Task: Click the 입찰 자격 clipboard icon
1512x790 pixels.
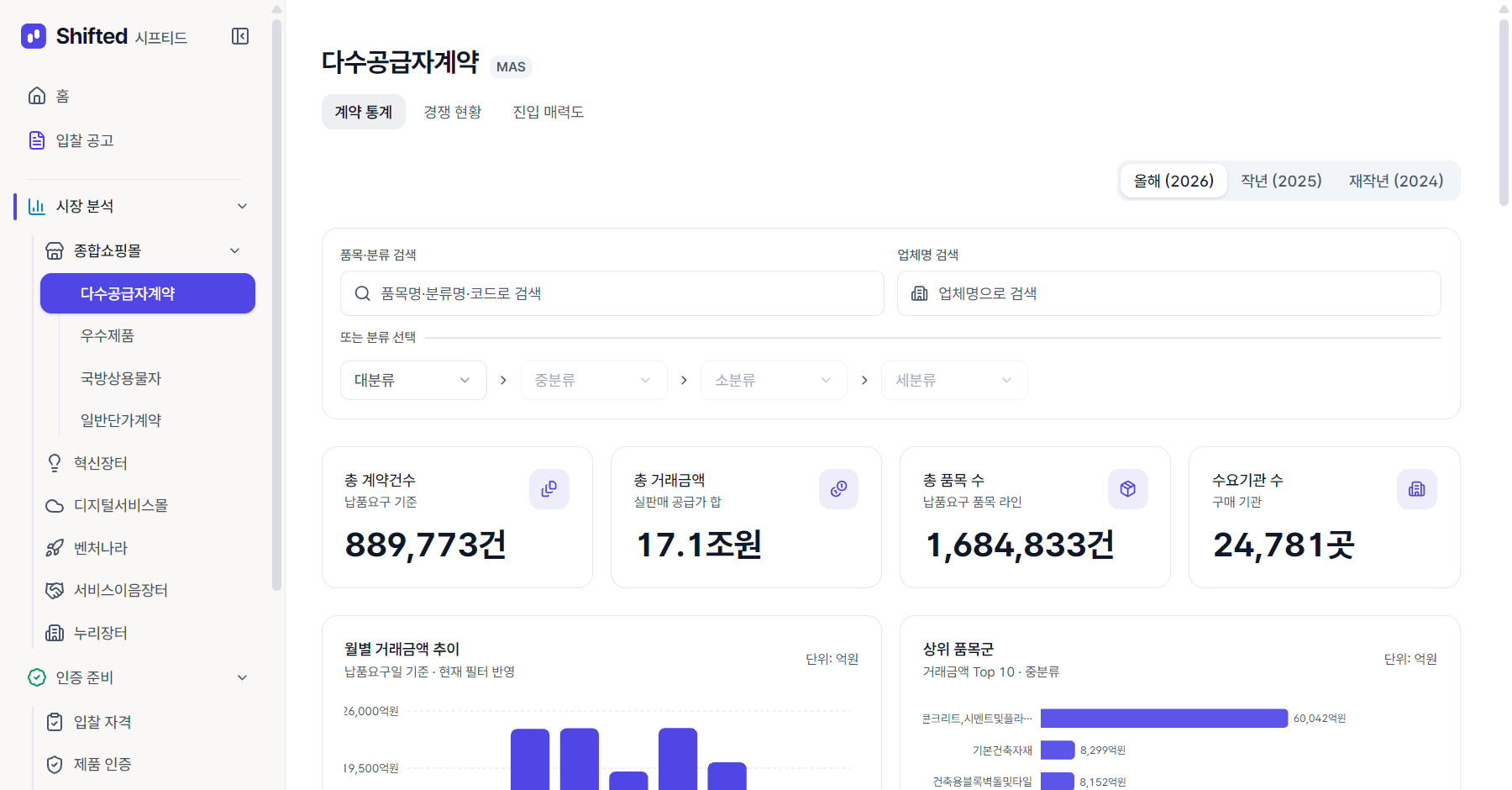Action: click(x=55, y=722)
